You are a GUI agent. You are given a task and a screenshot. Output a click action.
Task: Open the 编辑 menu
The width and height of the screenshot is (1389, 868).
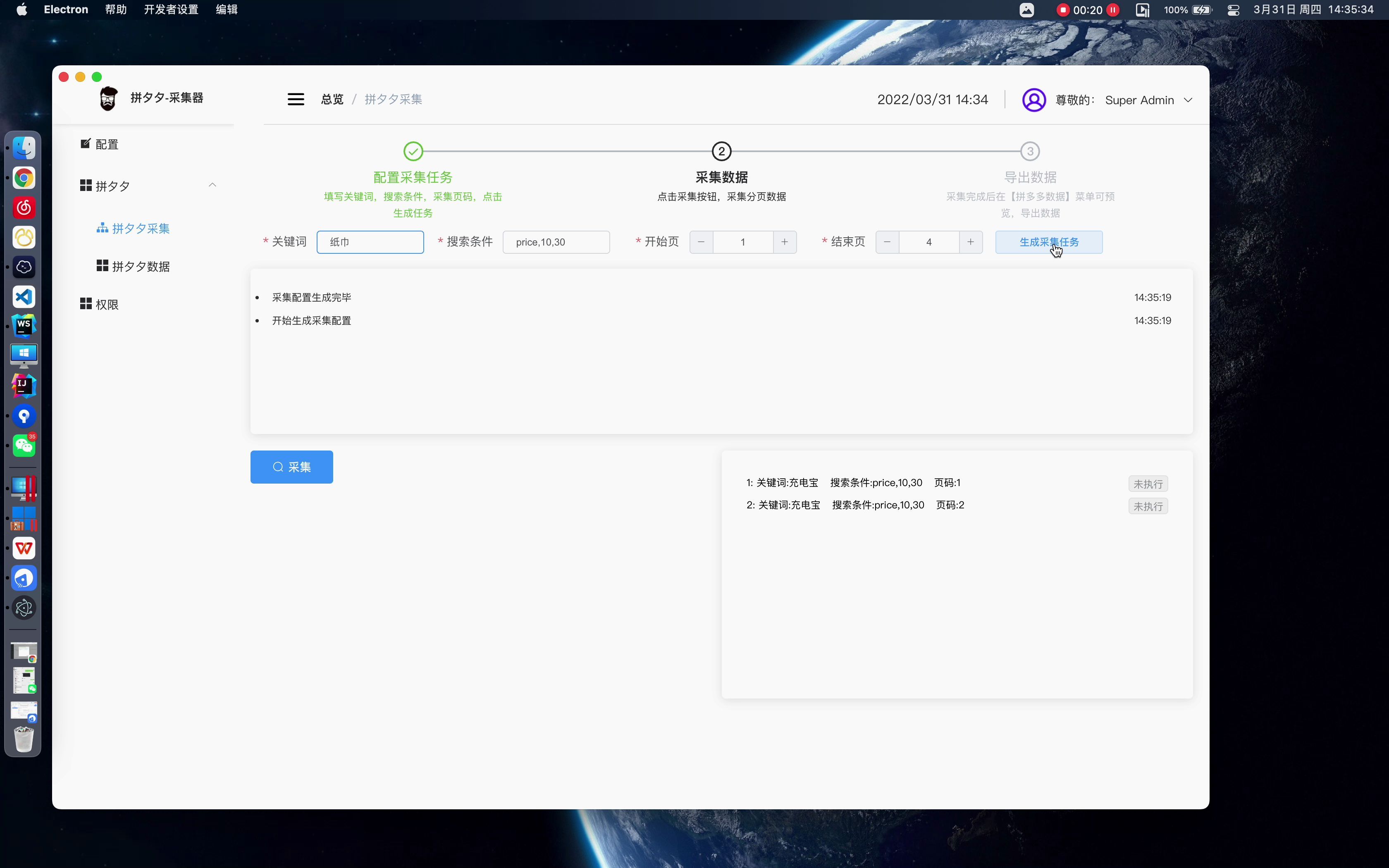coord(227,10)
